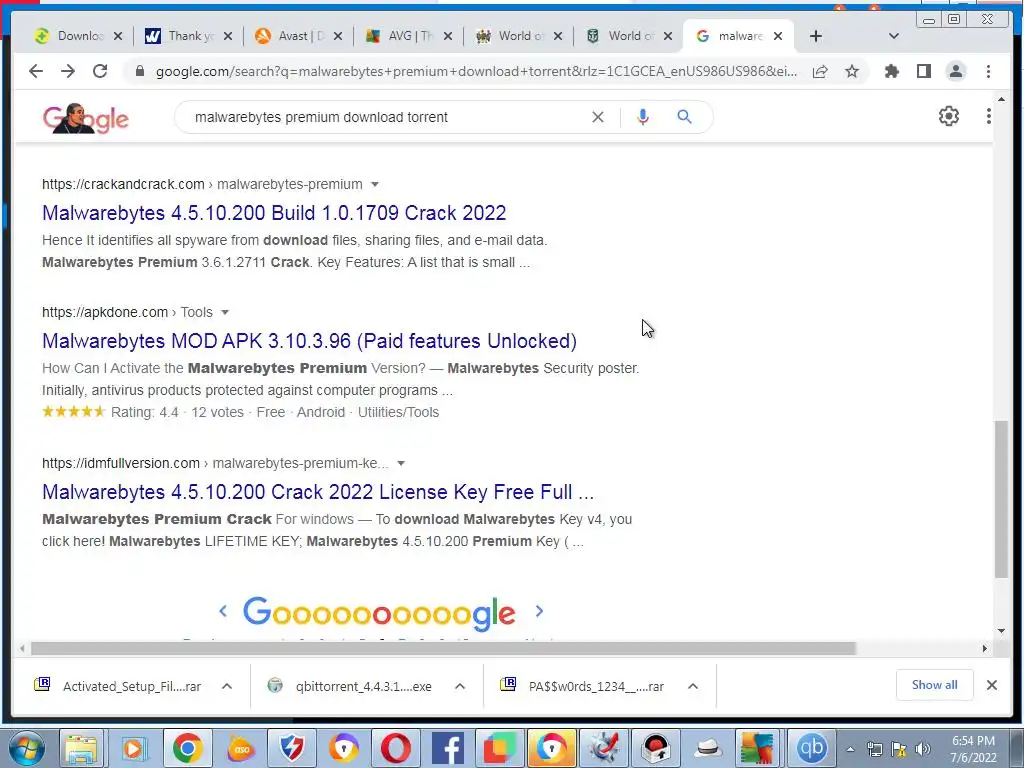
Task: Click the address bar URL
Action: coord(476,71)
